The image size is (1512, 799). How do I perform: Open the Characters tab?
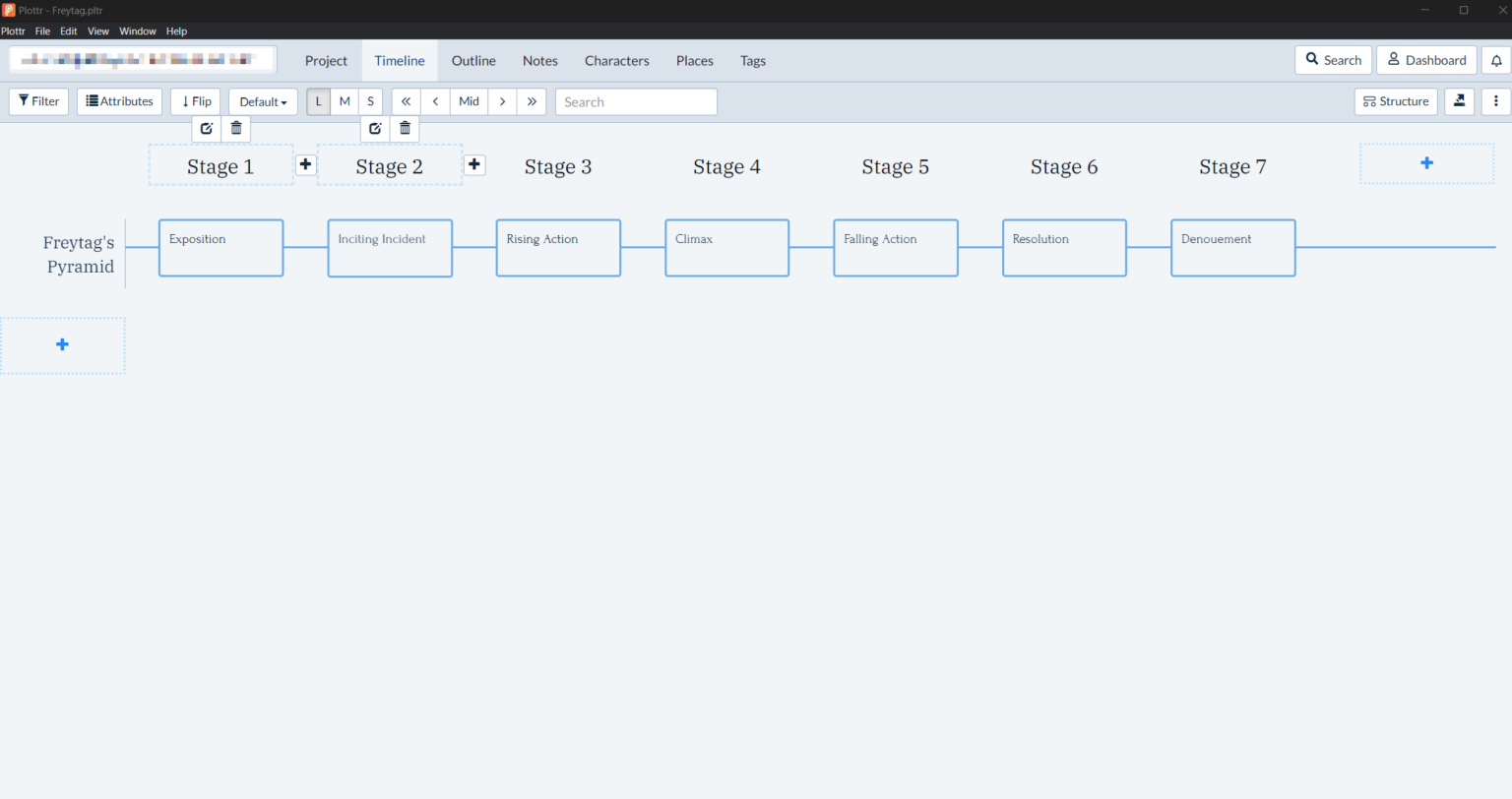coord(616,61)
